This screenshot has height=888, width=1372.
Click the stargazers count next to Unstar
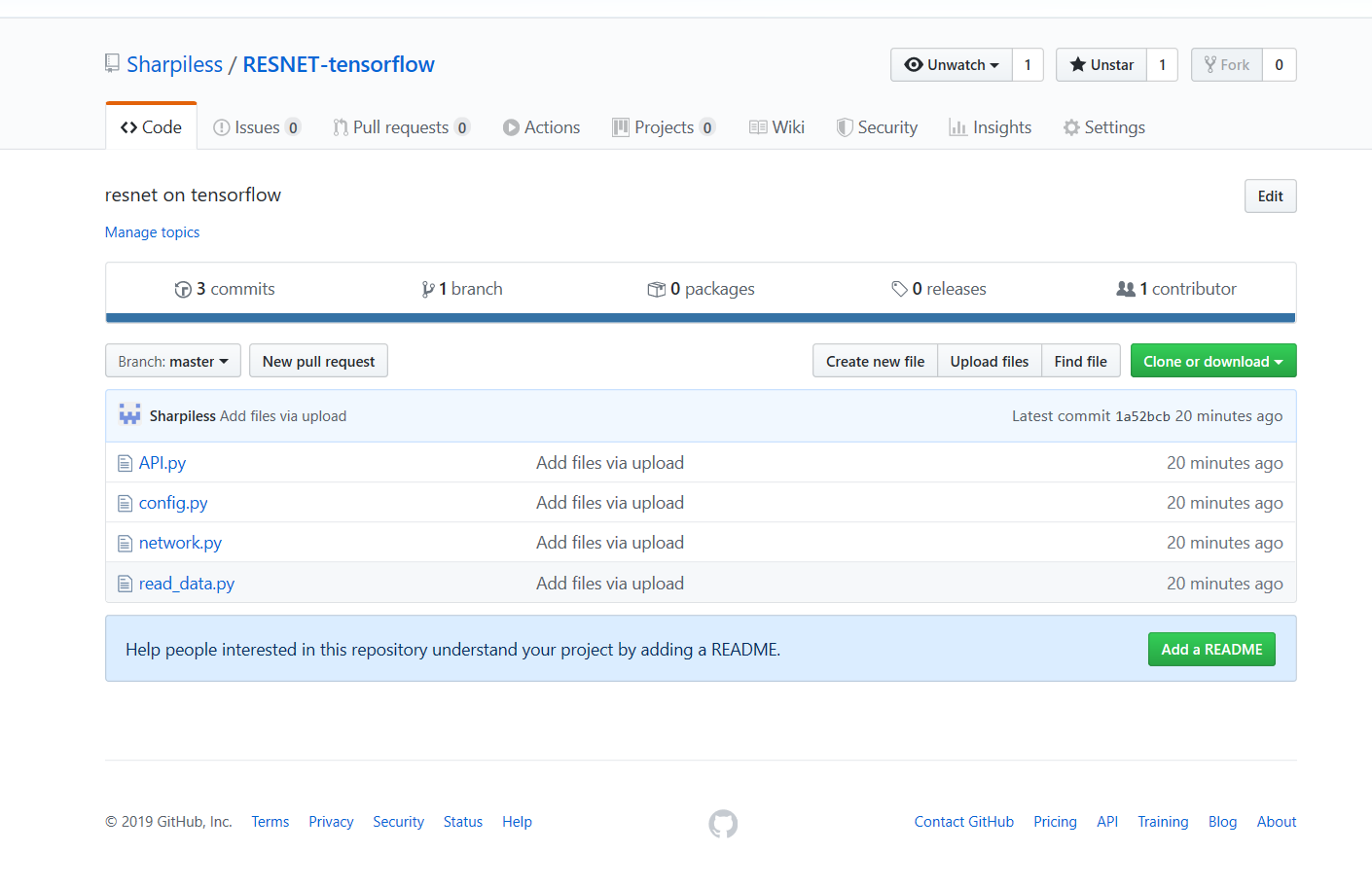coord(1162,65)
